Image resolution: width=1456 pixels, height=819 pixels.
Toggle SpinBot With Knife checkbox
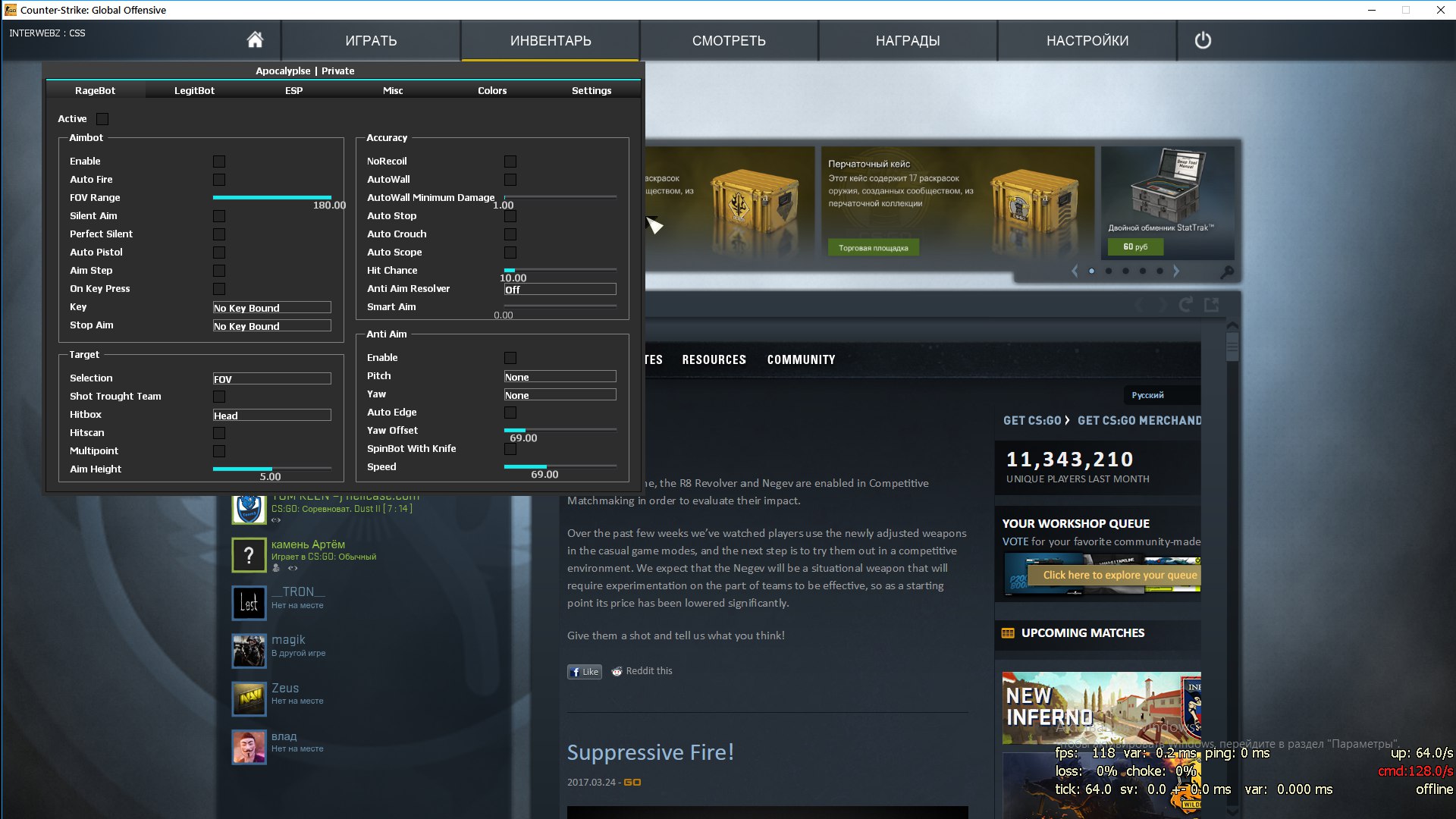pos(510,449)
